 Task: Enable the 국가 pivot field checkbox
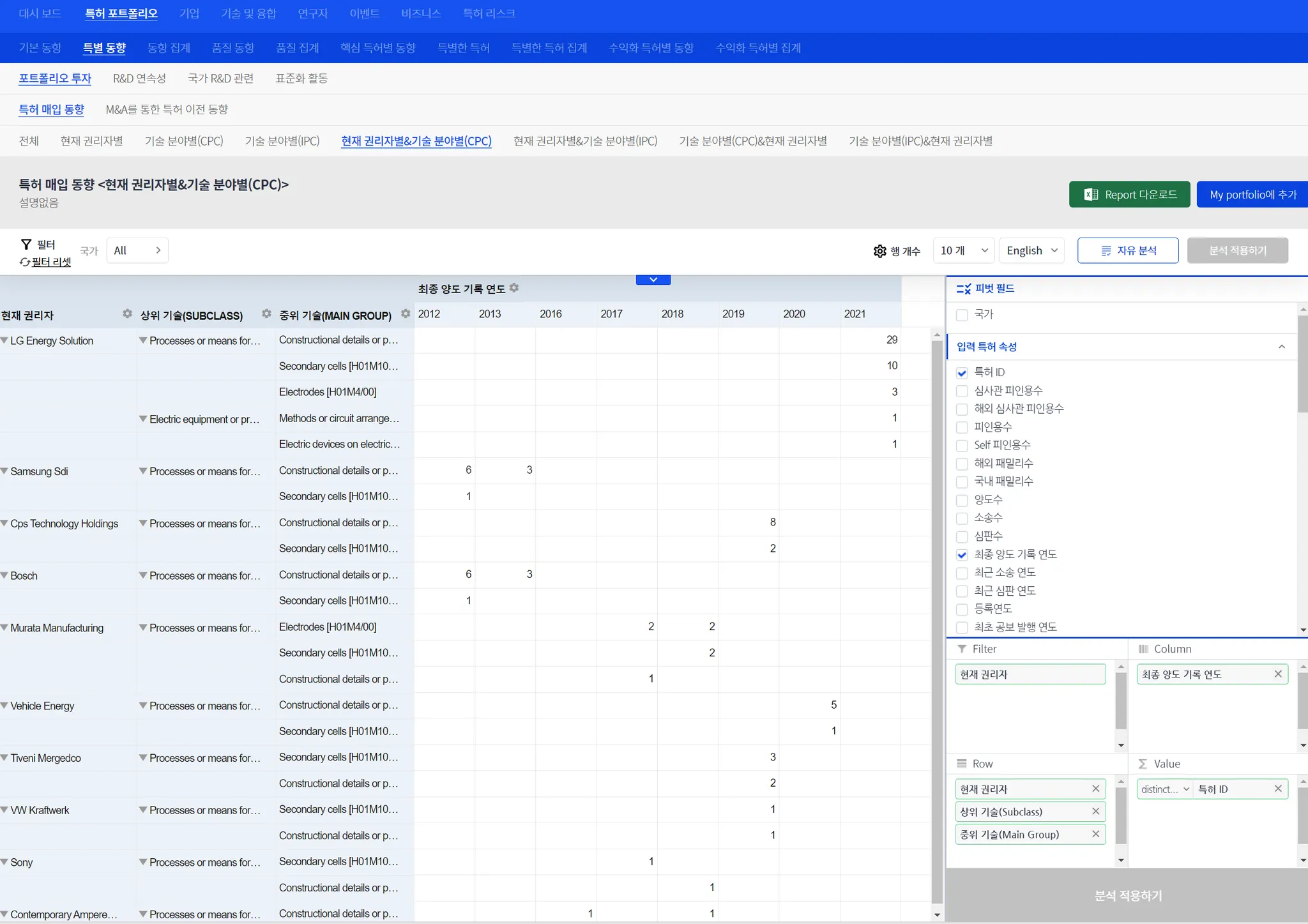click(x=962, y=315)
